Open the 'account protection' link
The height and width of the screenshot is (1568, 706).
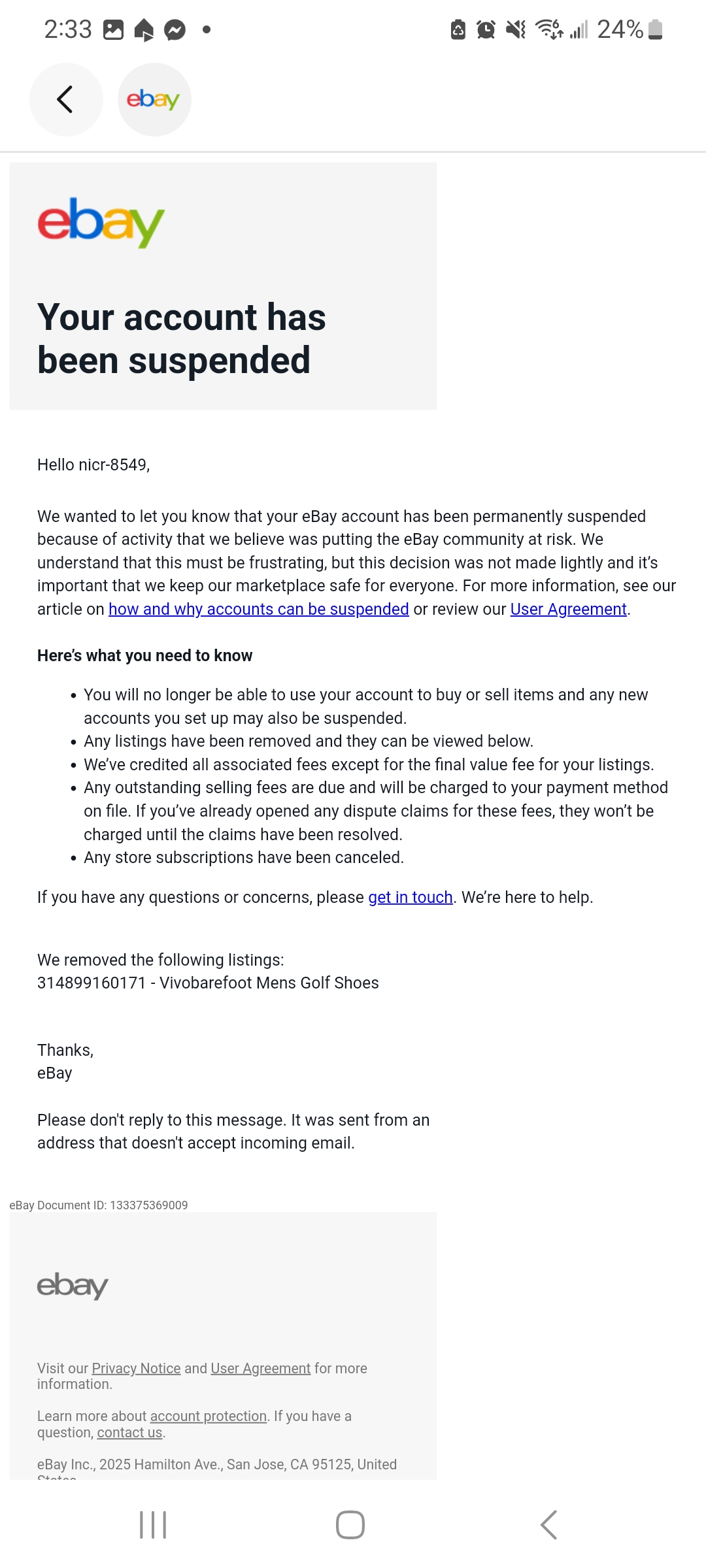(x=208, y=1416)
